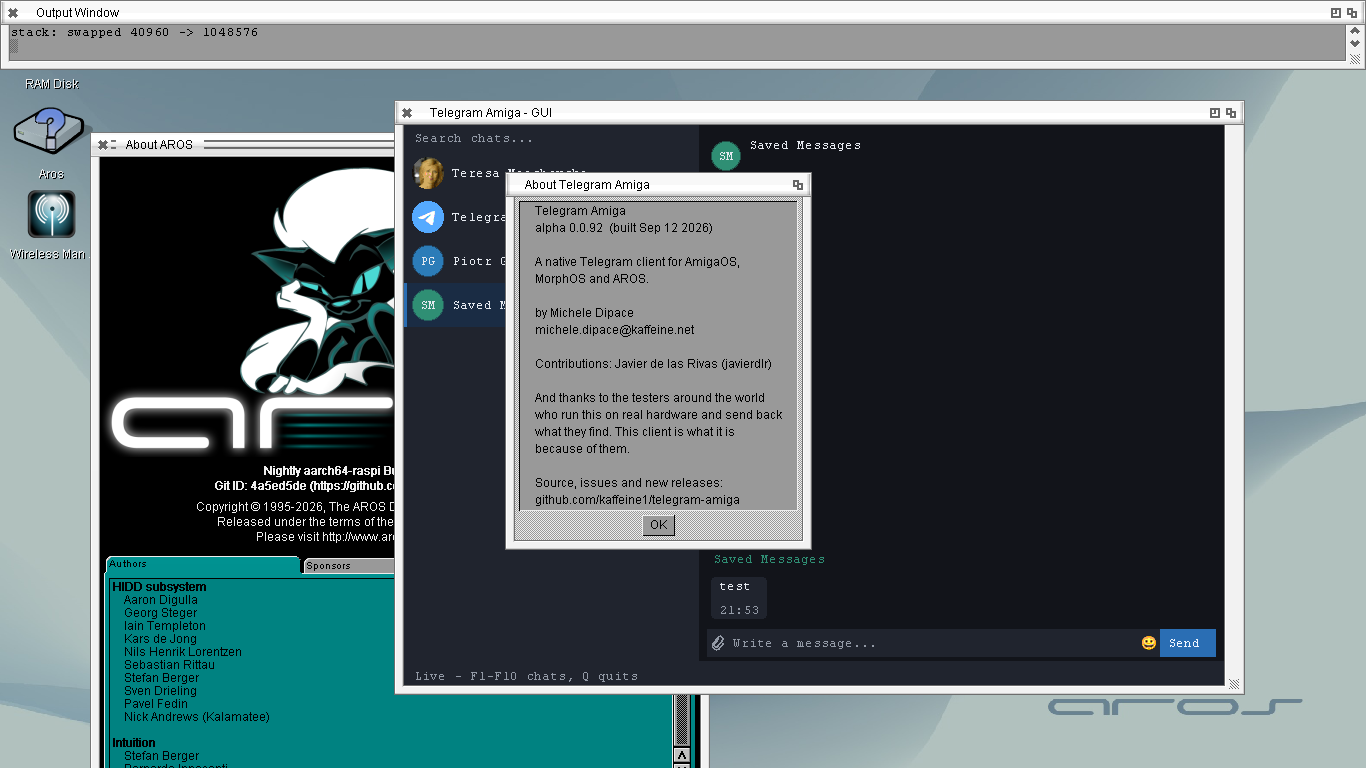
Task: Click the "Saved Messages" chat header title
Action: pyautogui.click(x=805, y=146)
